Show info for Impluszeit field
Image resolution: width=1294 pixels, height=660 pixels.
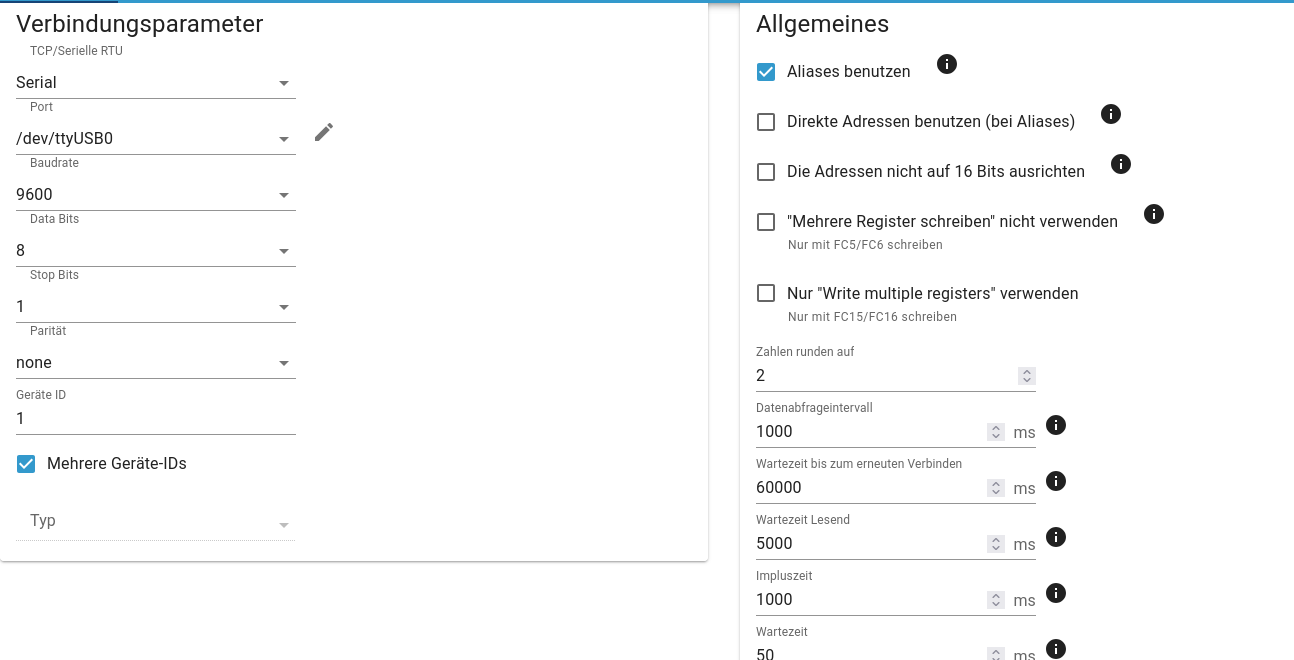(x=1055, y=593)
